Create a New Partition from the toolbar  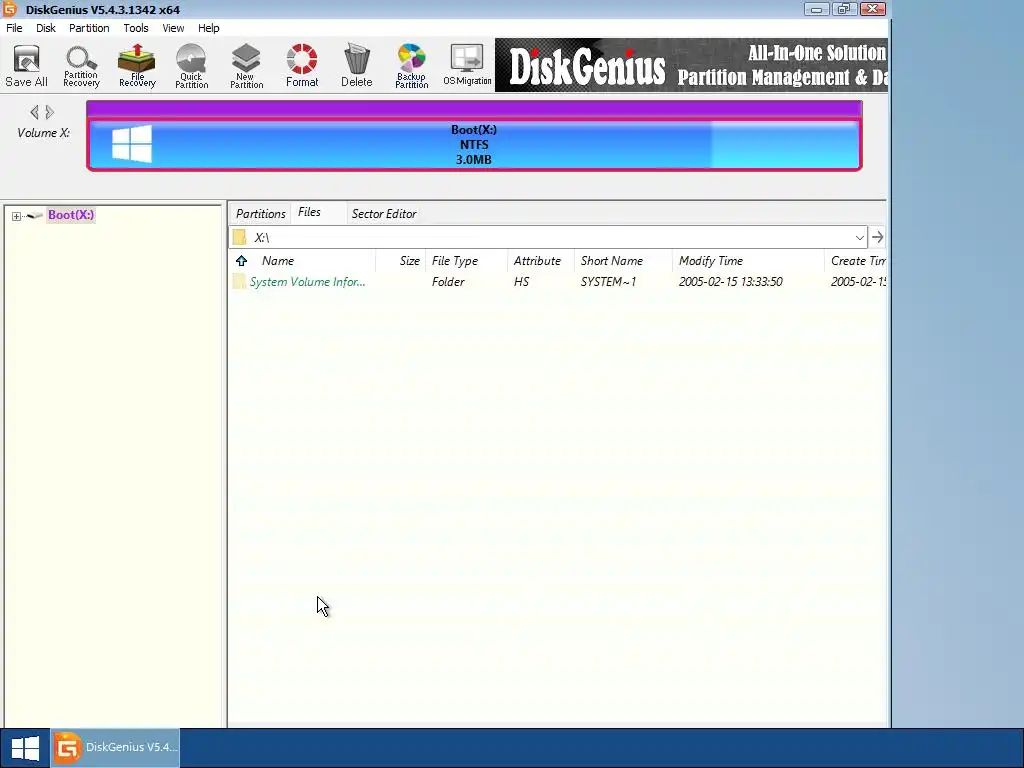pyautogui.click(x=246, y=66)
